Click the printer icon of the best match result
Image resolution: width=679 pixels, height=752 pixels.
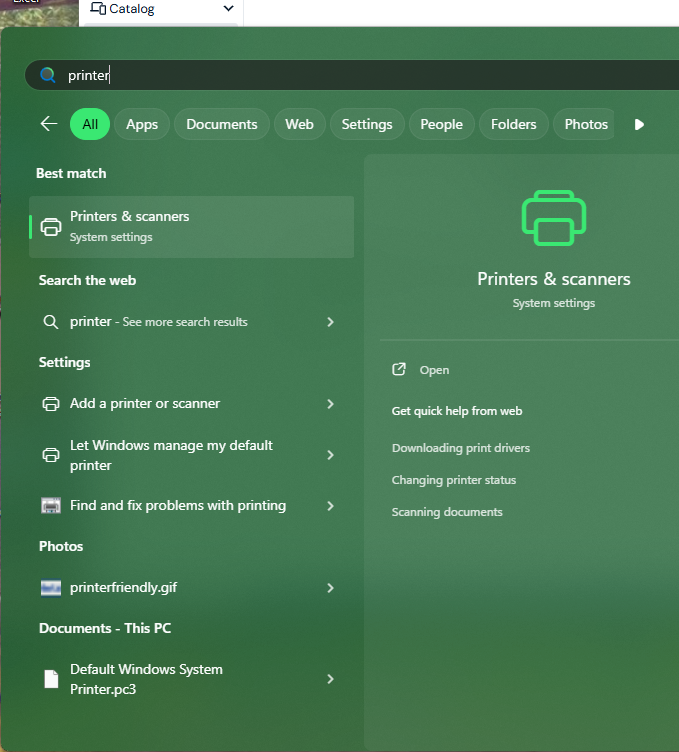tap(51, 227)
